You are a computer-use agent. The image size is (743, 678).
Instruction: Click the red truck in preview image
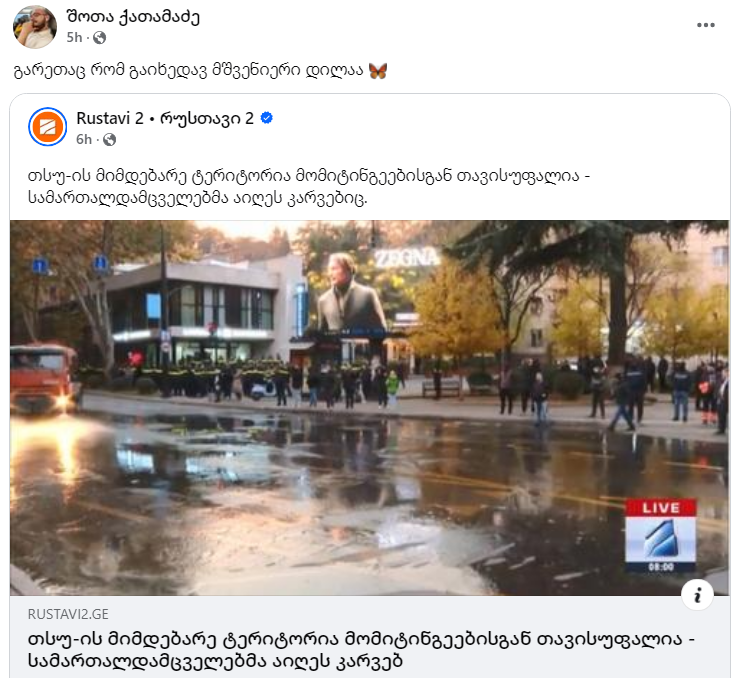click(45, 377)
